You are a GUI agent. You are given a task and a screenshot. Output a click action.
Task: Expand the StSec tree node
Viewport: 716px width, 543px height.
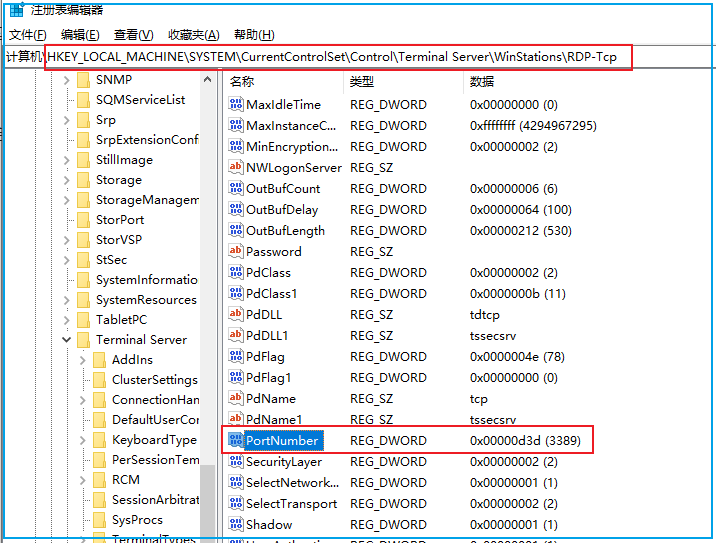pos(67,260)
